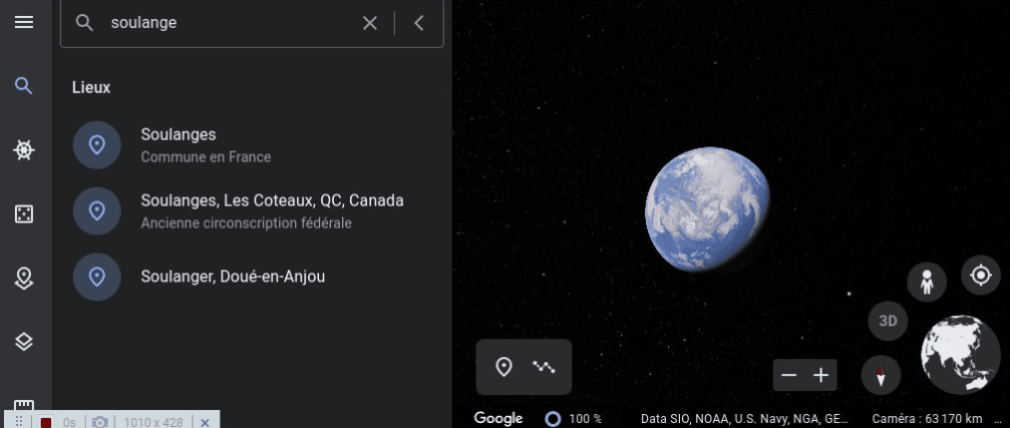1010x428 pixels.
Task: Zoom out with the minus button
Action: point(789,375)
